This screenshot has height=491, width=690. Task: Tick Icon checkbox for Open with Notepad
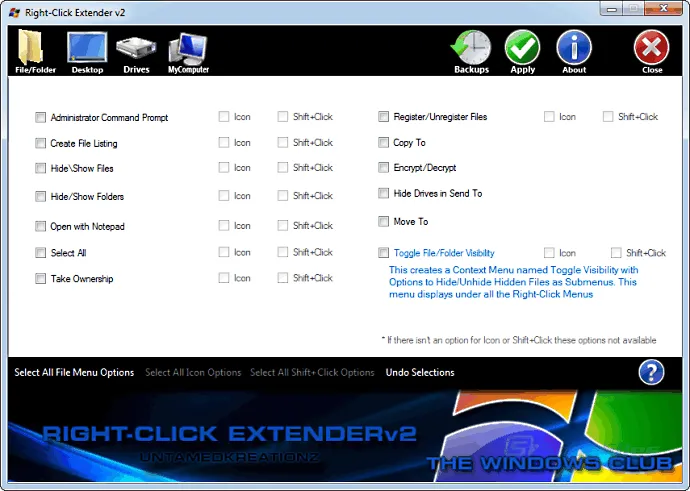click(x=224, y=226)
